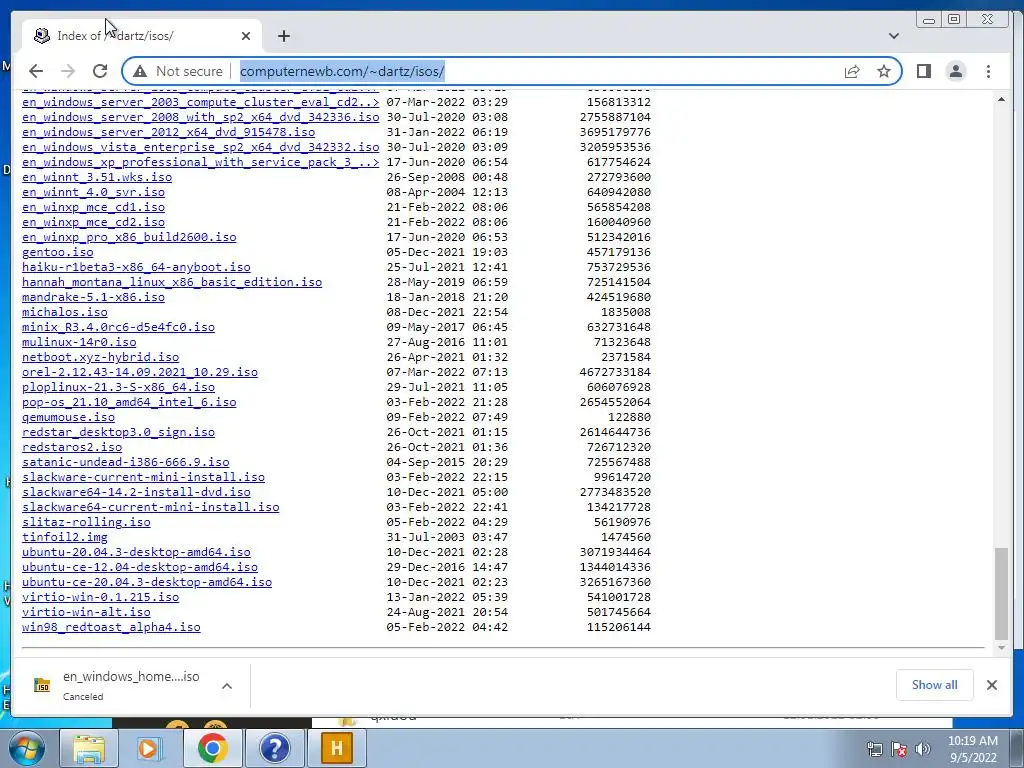The image size is (1024, 768).
Task: Open en_windows_server_2008_with_sp2_x64 link
Action: pos(200,117)
